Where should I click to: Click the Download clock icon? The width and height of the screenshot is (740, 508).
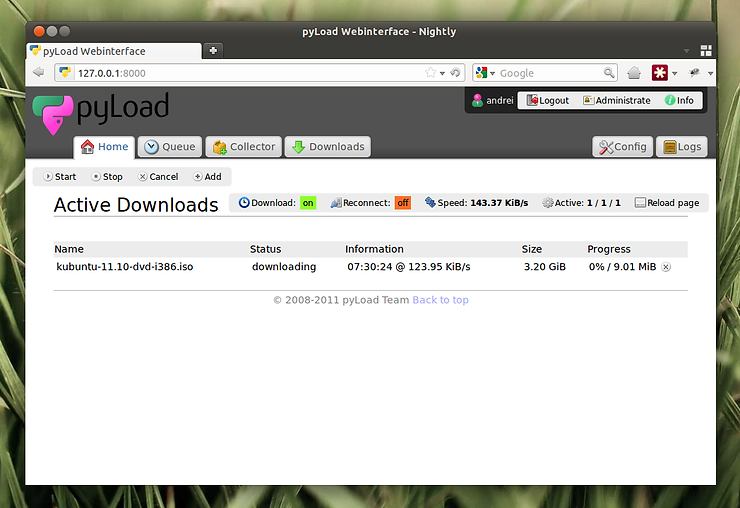(244, 203)
